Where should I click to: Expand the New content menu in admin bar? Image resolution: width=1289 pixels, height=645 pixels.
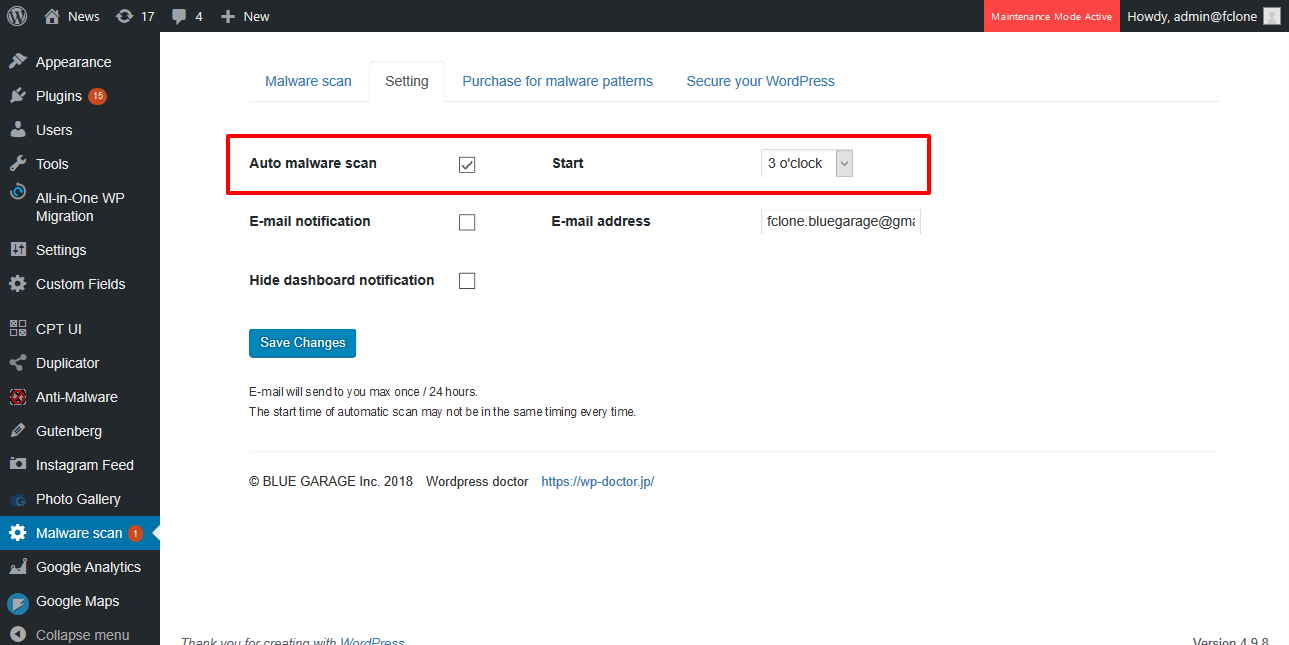click(x=245, y=16)
